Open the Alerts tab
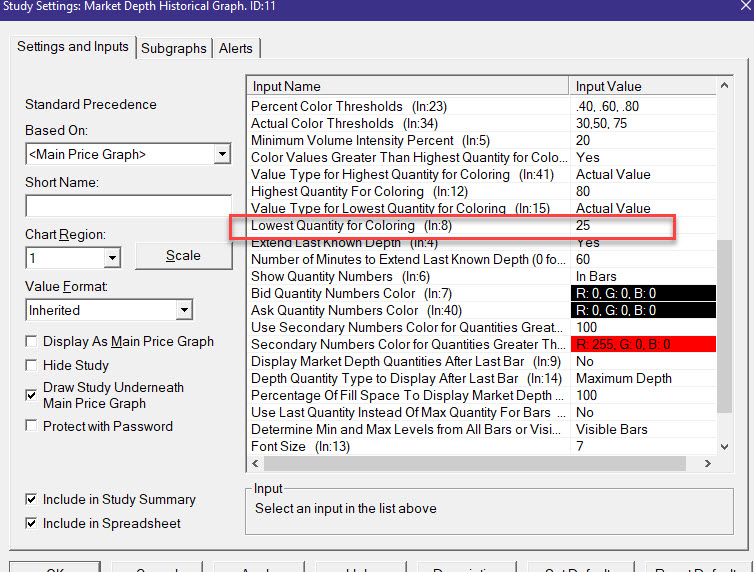Image resolution: width=754 pixels, height=572 pixels. pyautogui.click(x=236, y=48)
